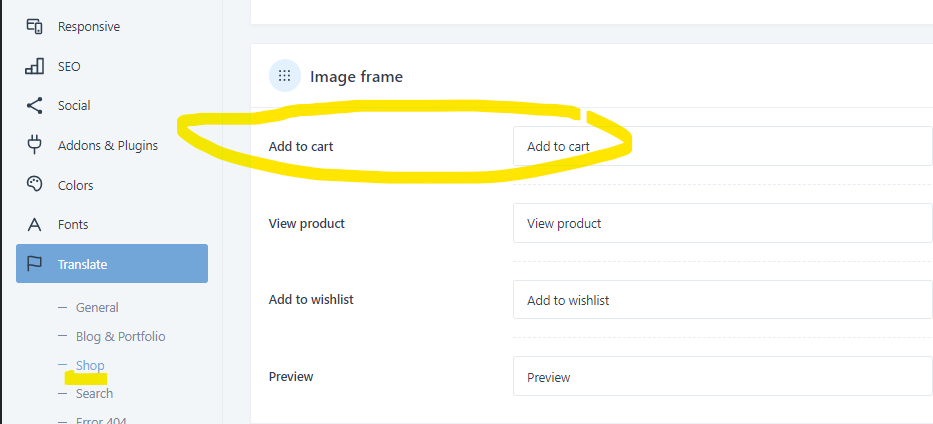Focus the Preview translation text field
933x424 pixels.
click(x=723, y=376)
